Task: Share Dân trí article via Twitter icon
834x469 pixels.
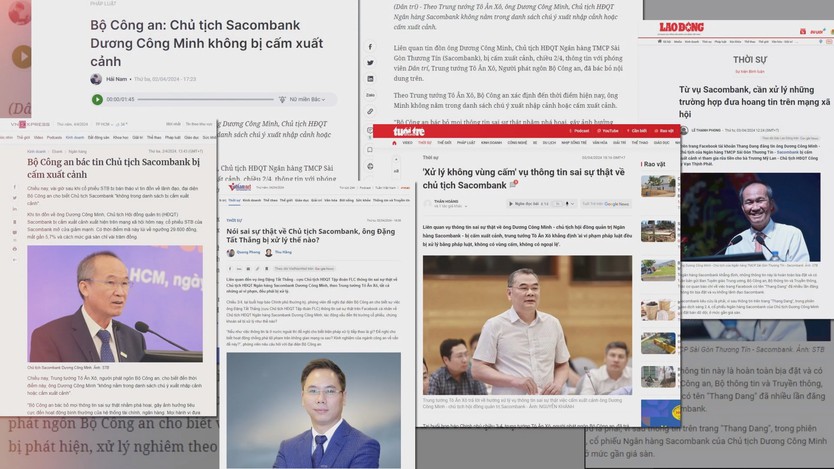Action: coord(370,63)
